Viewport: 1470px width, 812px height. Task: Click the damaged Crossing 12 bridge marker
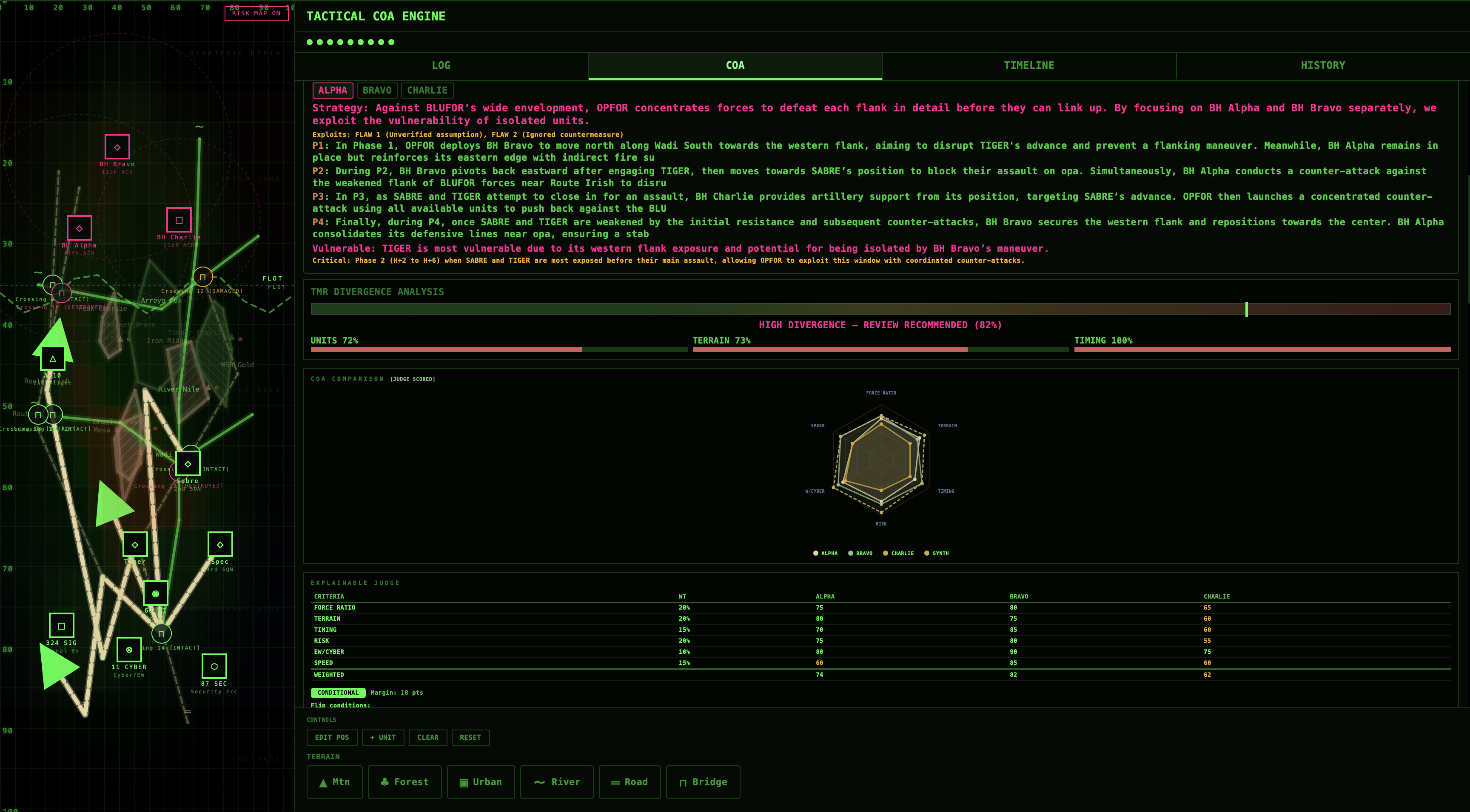point(202,277)
